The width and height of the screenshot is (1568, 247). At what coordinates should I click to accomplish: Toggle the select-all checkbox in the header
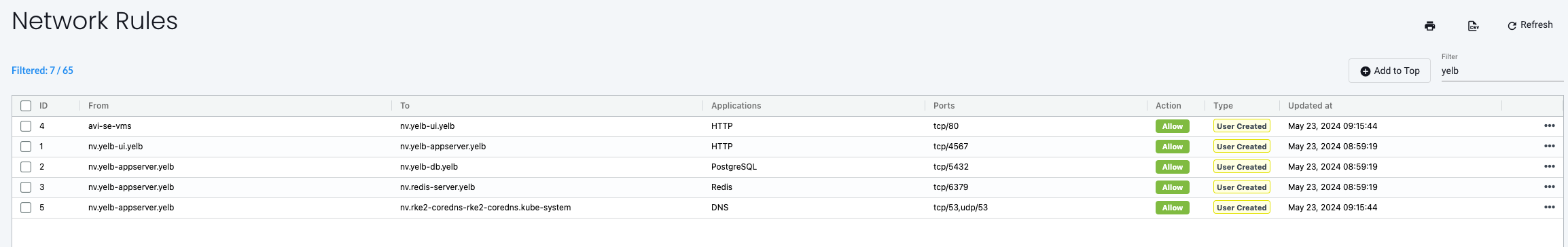point(26,106)
